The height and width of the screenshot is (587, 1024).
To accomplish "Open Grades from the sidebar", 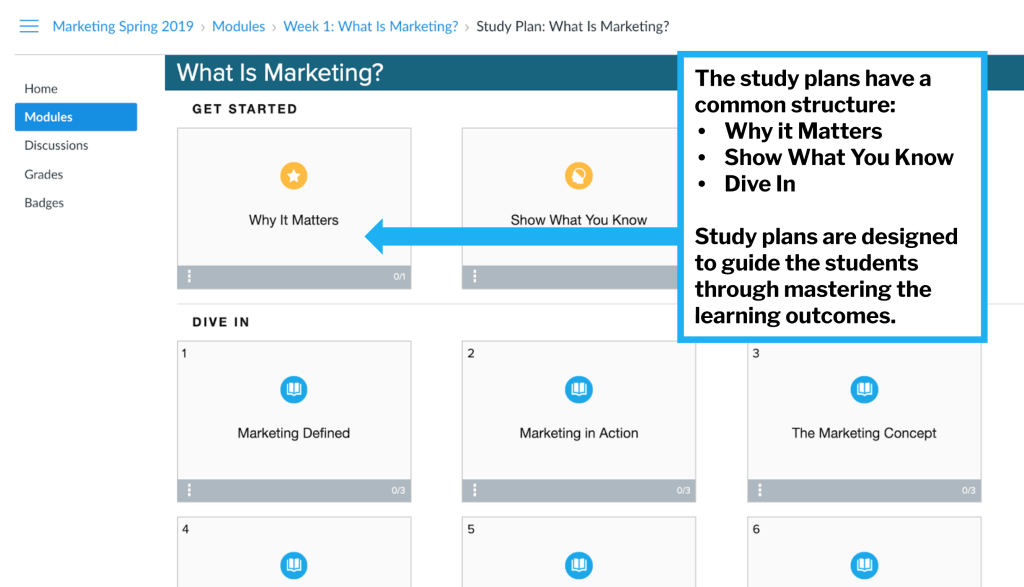I will pyautogui.click(x=44, y=174).
